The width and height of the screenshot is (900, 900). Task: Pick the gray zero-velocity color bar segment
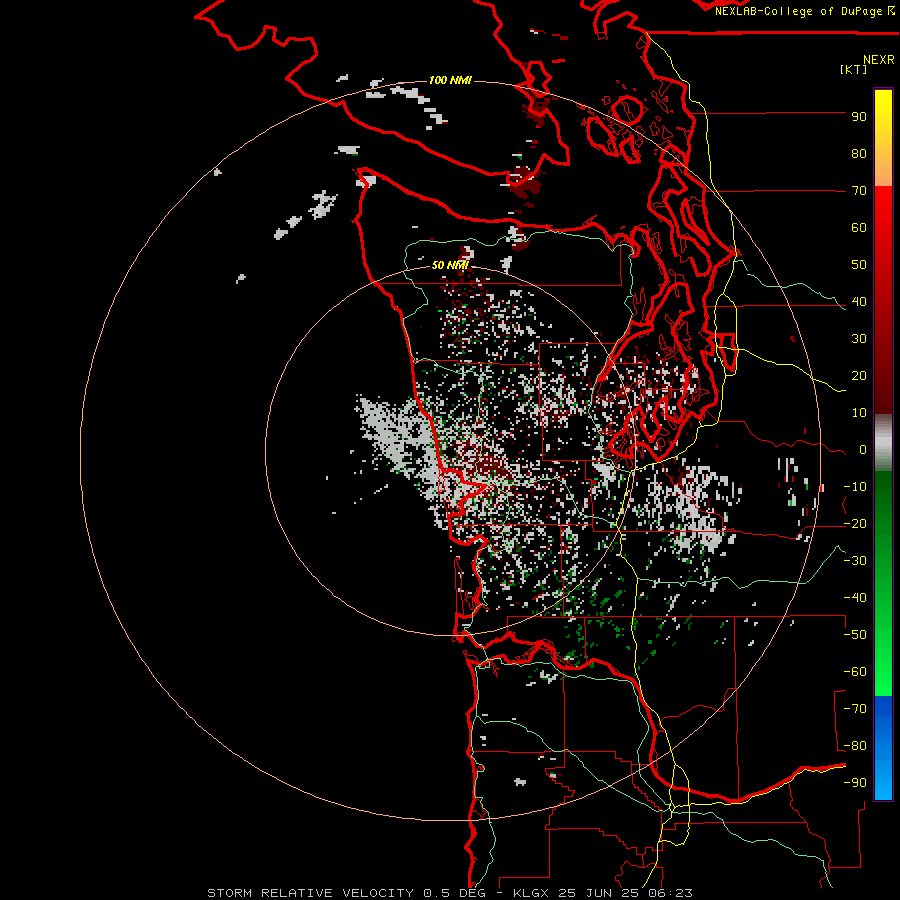[883, 443]
